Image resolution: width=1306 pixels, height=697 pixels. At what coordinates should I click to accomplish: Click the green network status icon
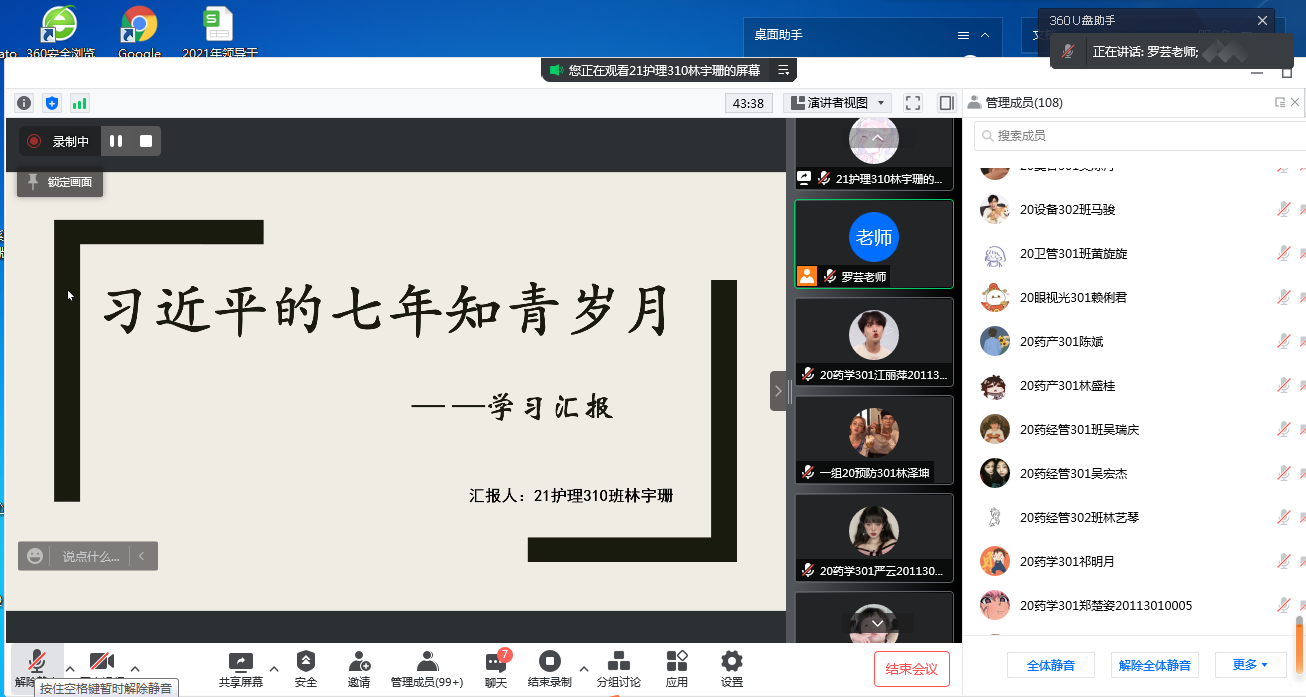point(79,103)
